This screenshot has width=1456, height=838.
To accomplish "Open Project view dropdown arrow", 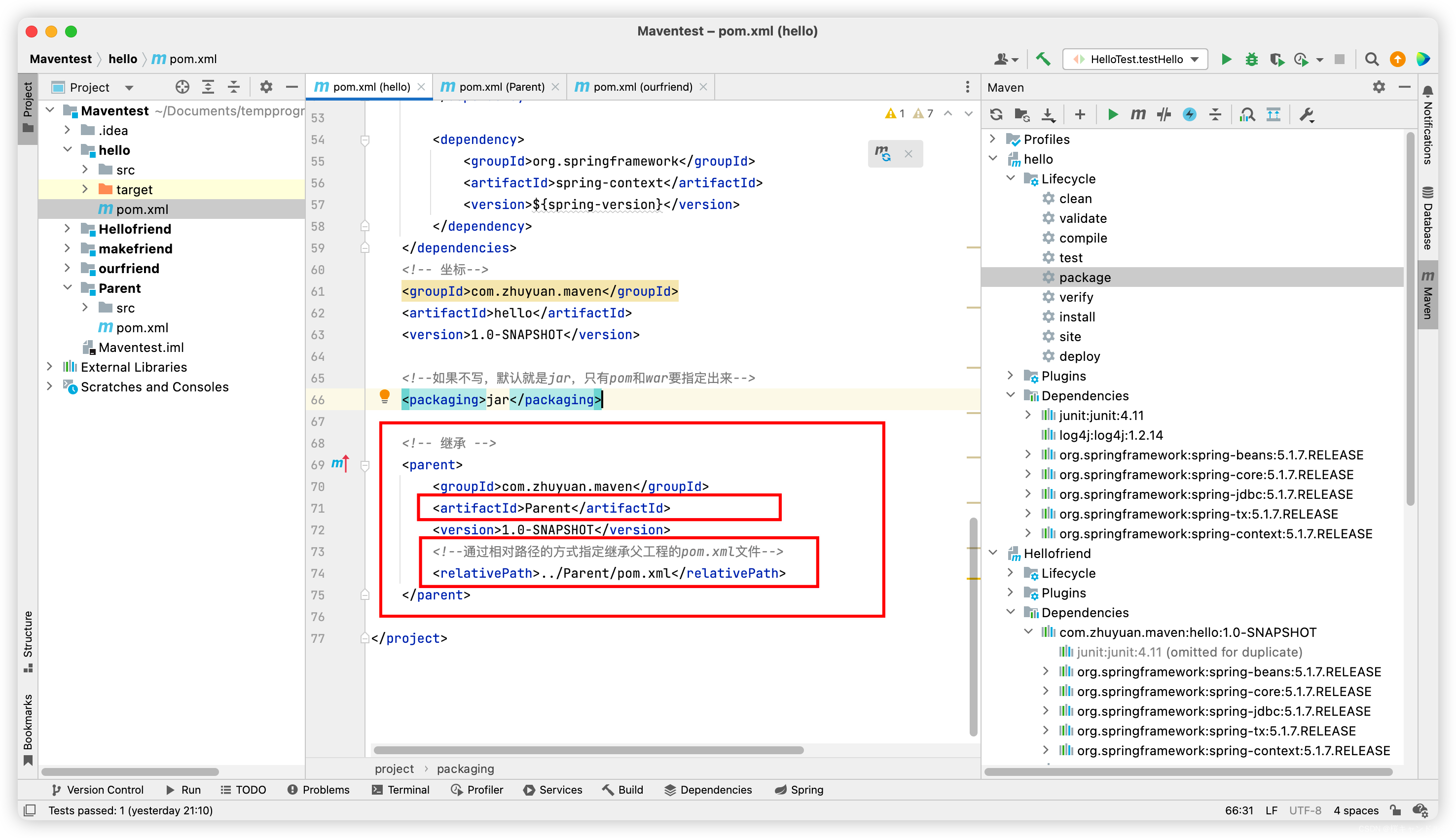I will pyautogui.click(x=129, y=87).
